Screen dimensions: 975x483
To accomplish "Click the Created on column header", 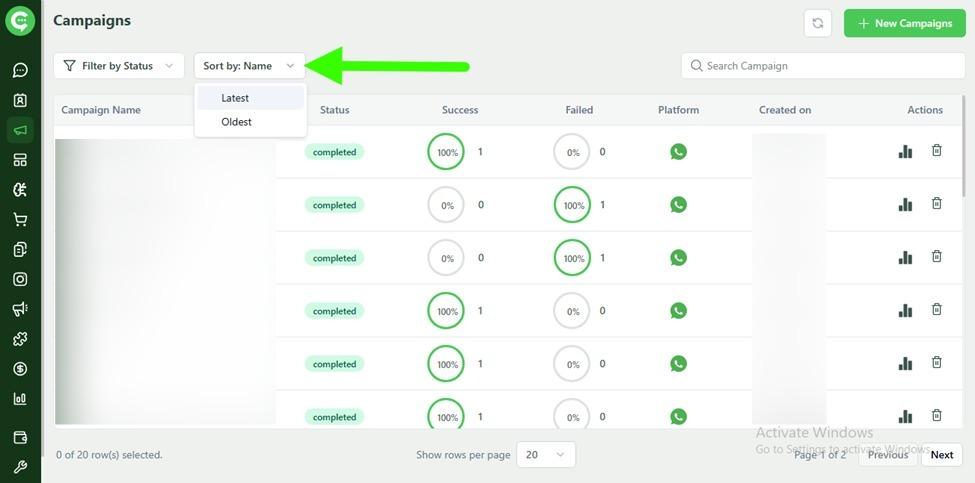I will (785, 110).
